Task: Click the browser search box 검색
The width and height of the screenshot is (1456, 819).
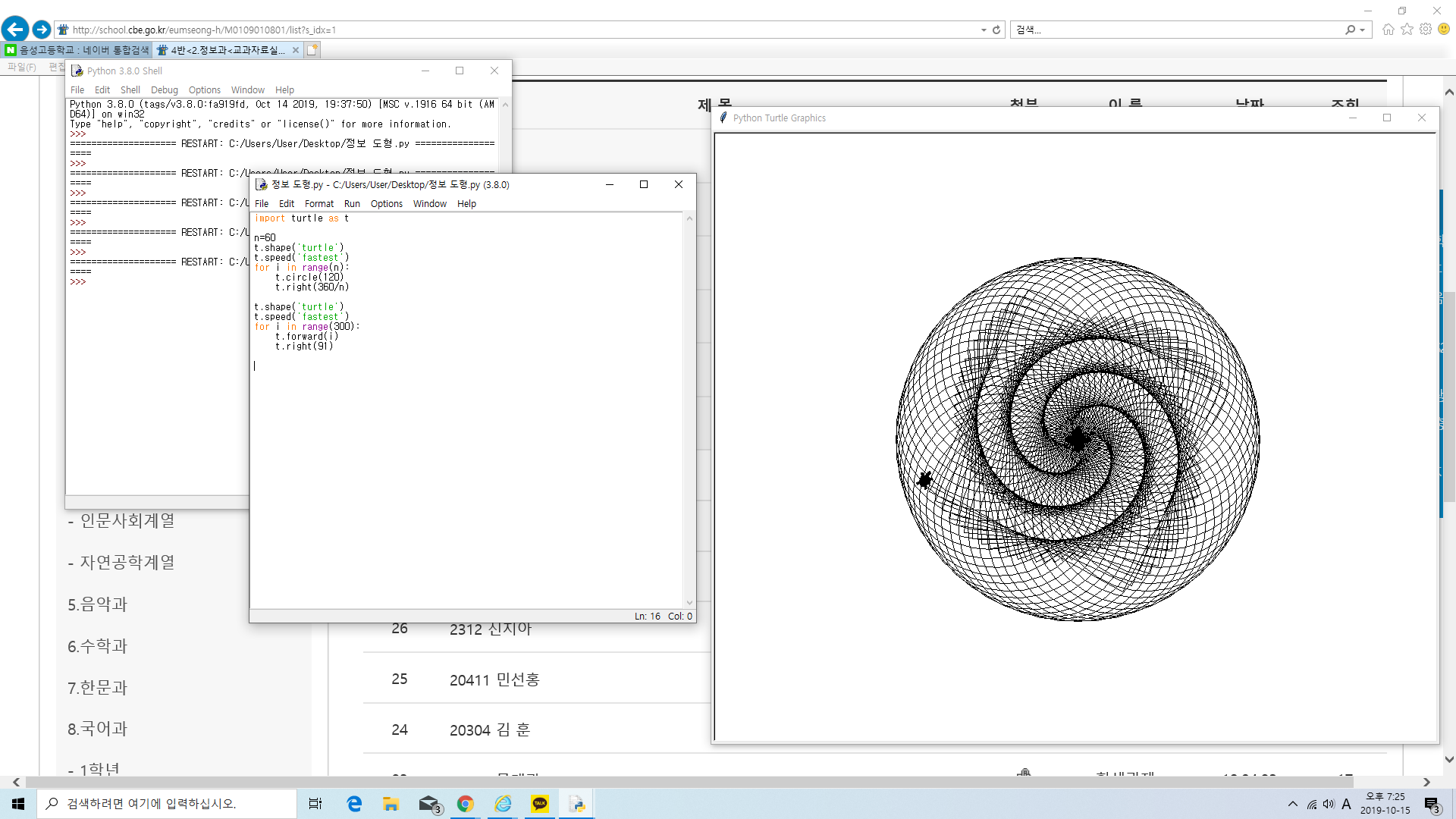Action: pos(1175,30)
